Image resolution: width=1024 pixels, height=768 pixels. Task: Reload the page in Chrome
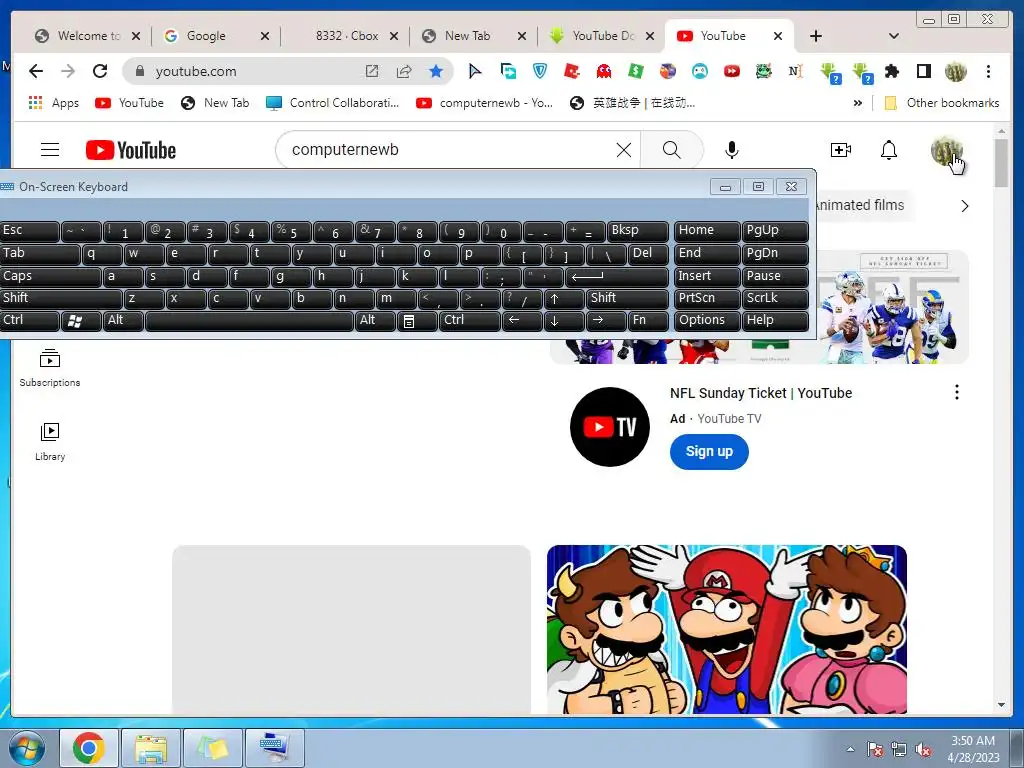[x=99, y=71]
